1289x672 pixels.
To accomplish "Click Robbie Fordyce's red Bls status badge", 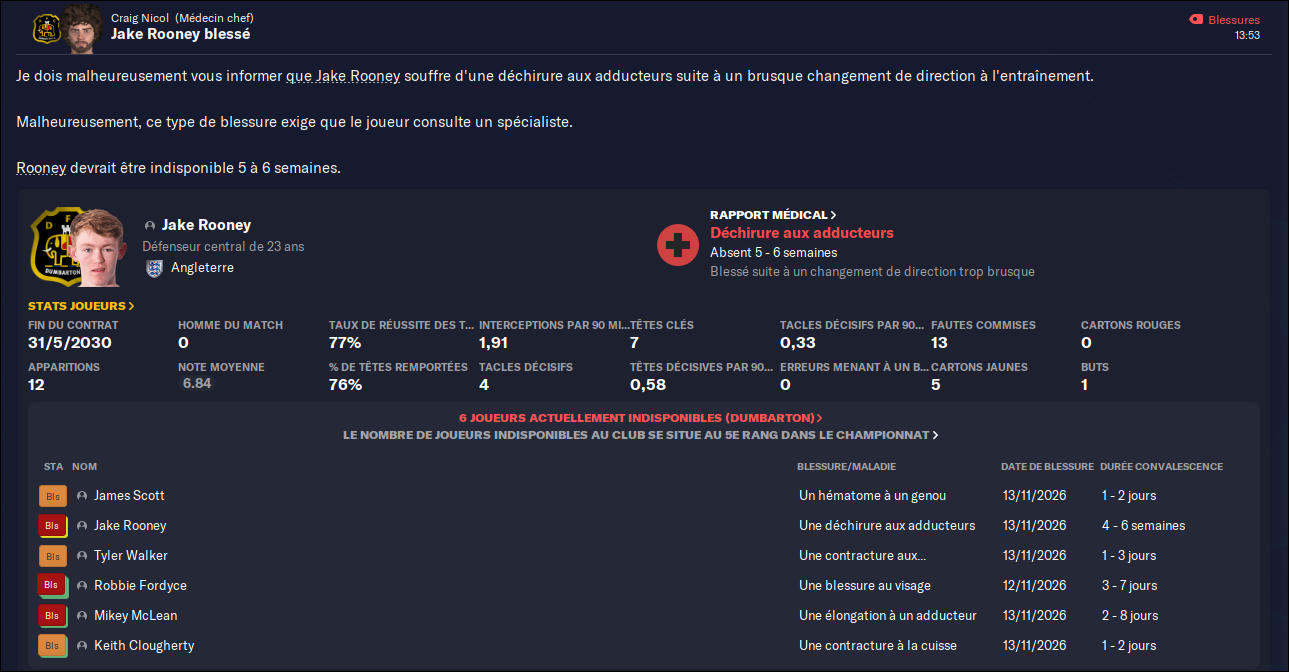I will click(52, 586).
